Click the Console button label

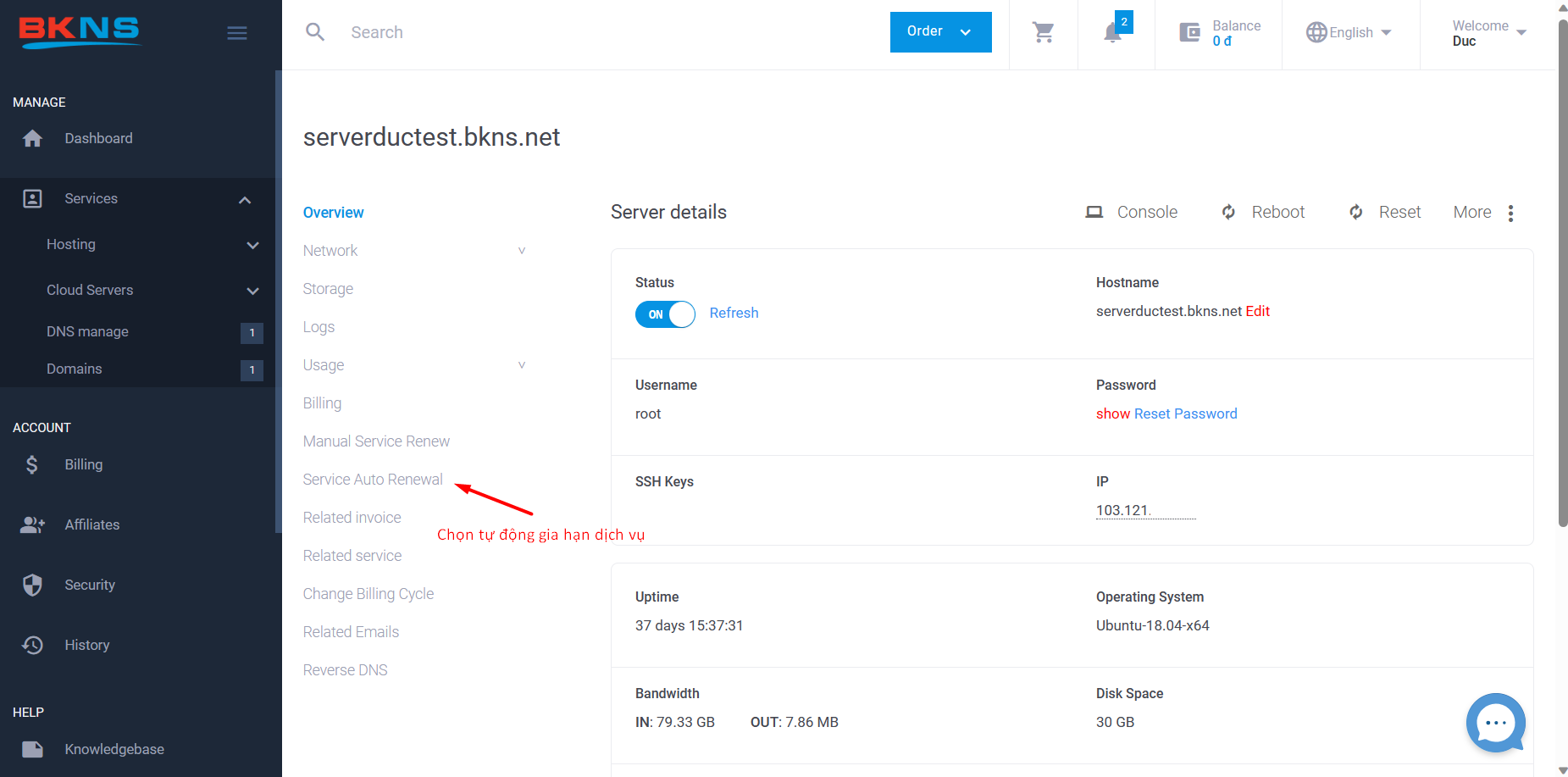pos(1147,212)
